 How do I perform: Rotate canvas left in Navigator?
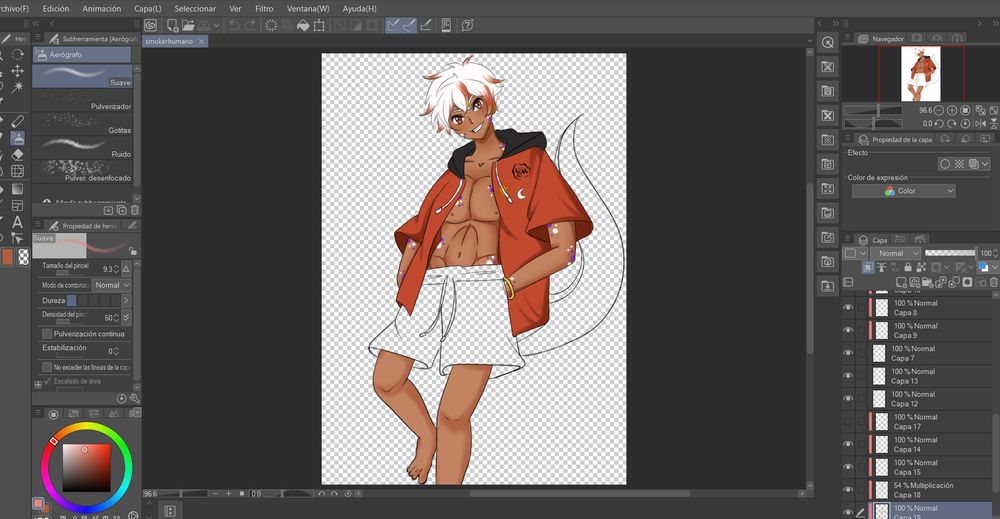(x=939, y=123)
